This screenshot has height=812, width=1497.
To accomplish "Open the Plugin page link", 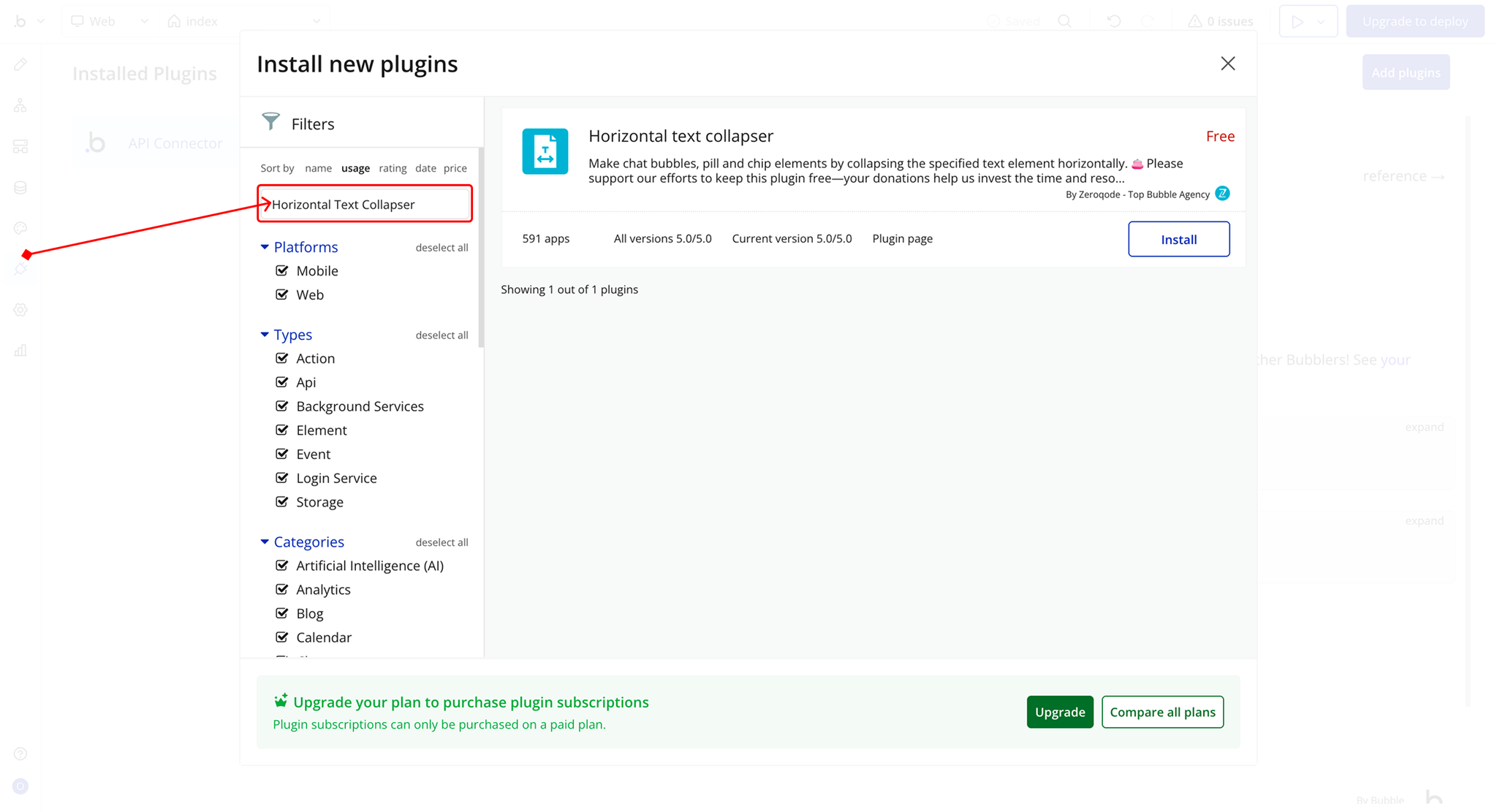I will click(902, 238).
